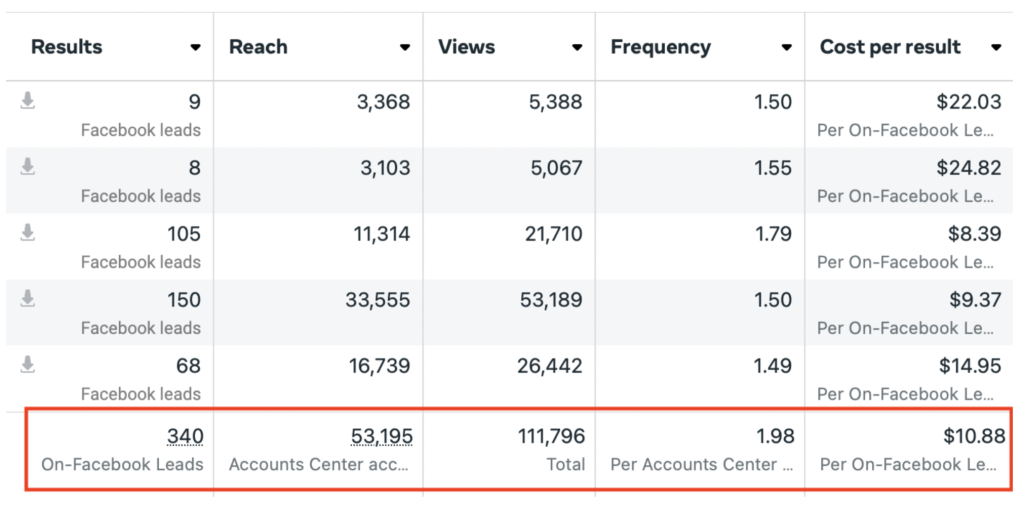
Task: Select the Reach column header text
Action: pos(258,47)
